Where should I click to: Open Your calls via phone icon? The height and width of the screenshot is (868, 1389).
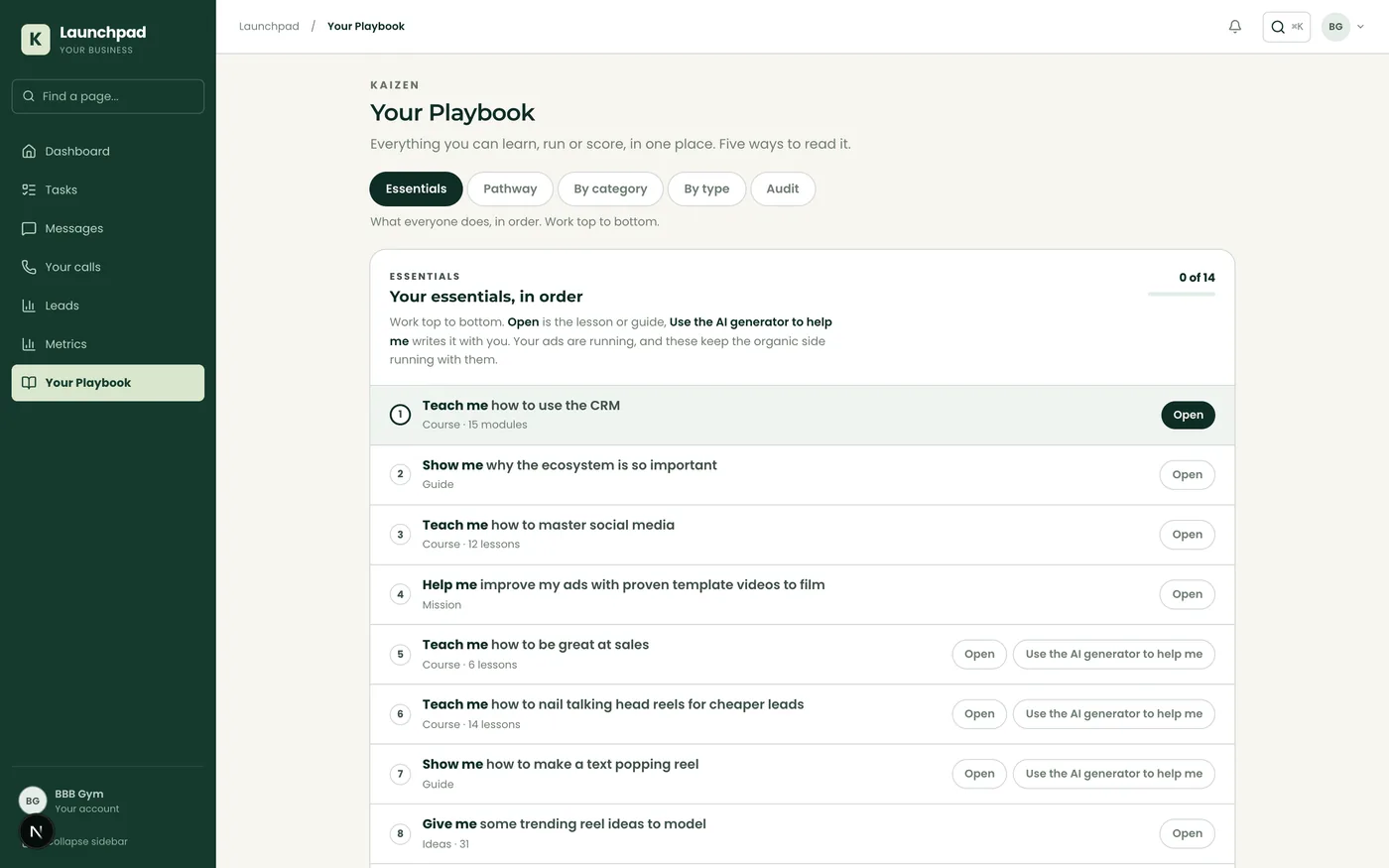(29, 267)
